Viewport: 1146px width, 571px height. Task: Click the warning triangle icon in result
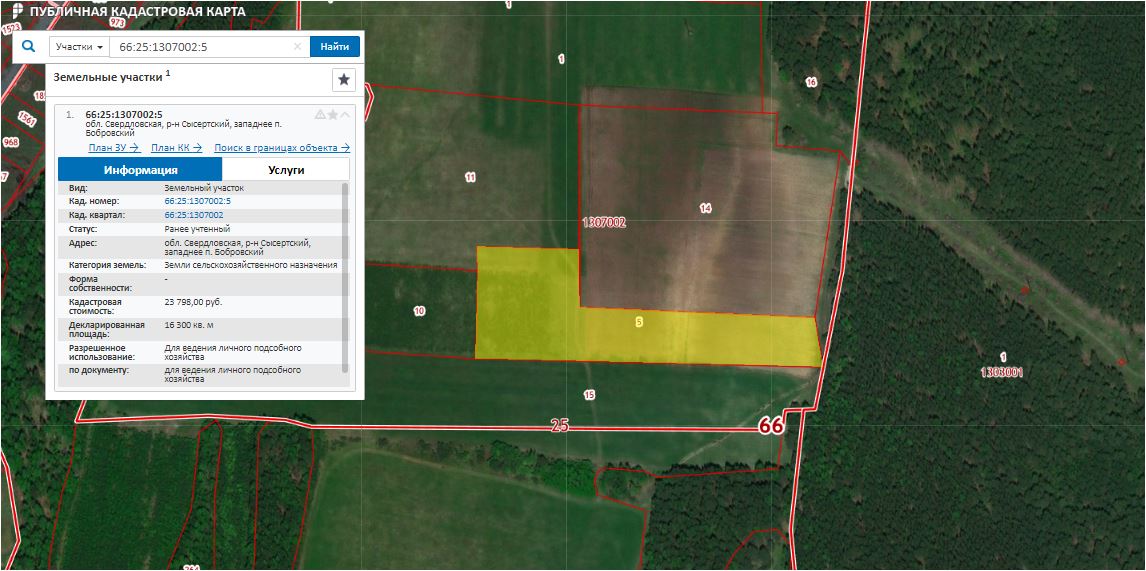[x=320, y=115]
